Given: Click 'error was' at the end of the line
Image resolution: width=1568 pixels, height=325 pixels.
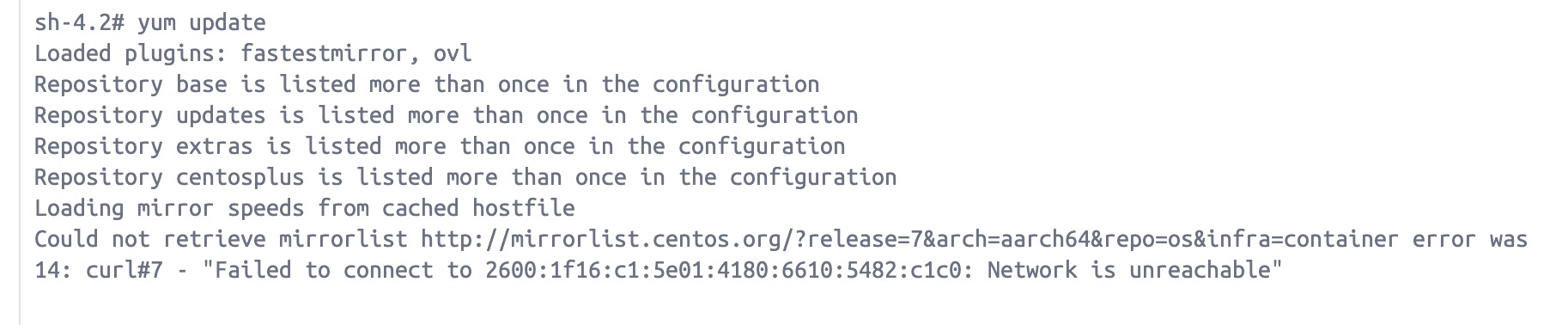Looking at the screenshot, I should (x=1470, y=239).
